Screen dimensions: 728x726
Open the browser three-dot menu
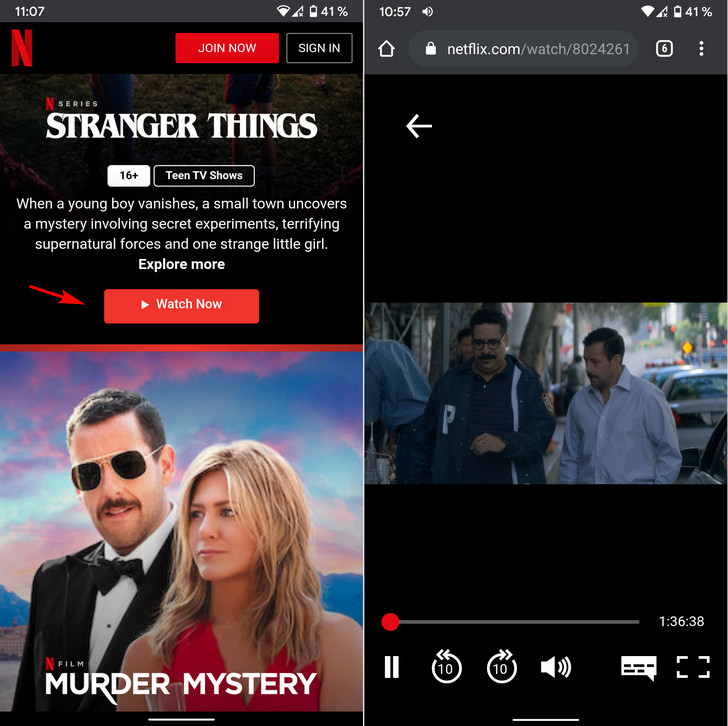701,48
